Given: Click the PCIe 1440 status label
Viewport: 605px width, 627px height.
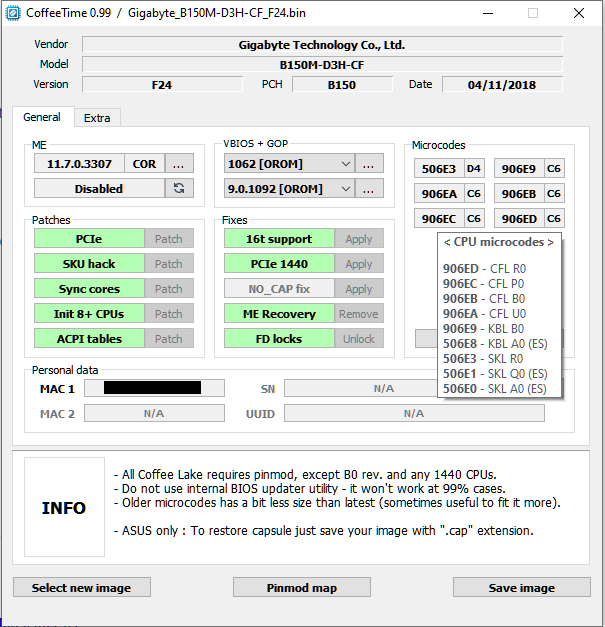Looking at the screenshot, I should click(x=279, y=264).
